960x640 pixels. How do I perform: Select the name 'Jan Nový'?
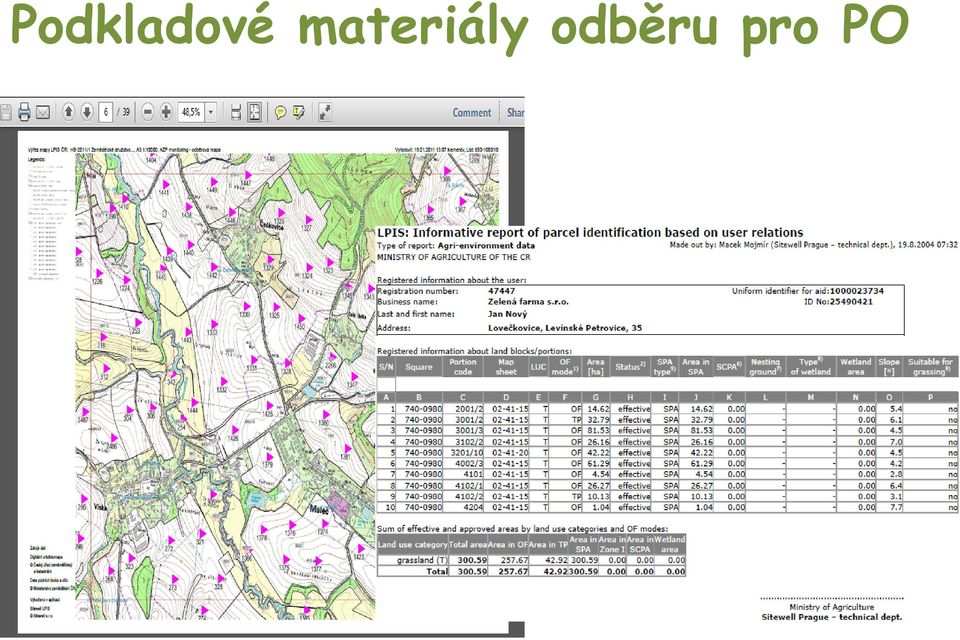coord(508,314)
